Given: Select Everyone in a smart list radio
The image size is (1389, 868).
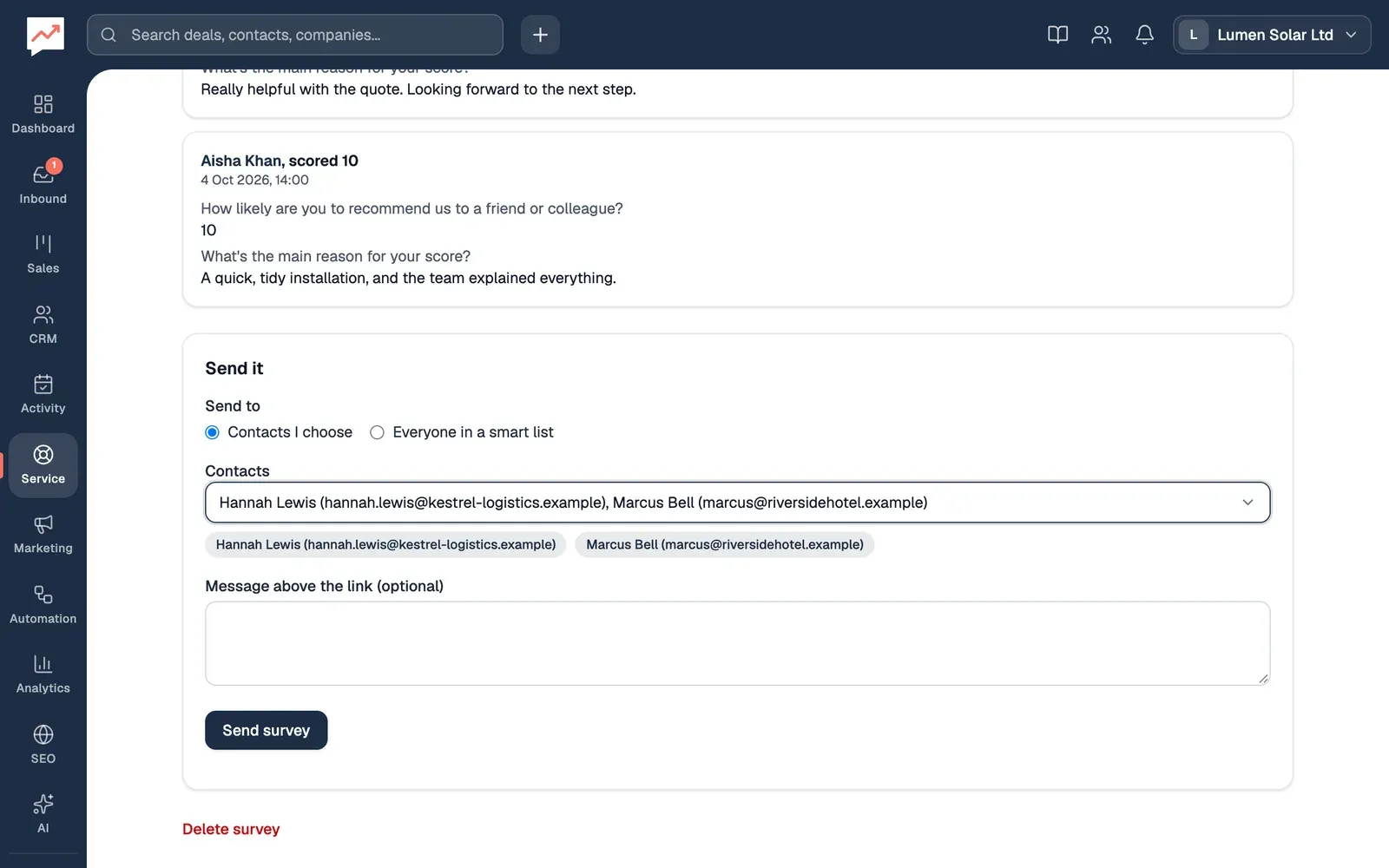Looking at the screenshot, I should coord(377,432).
